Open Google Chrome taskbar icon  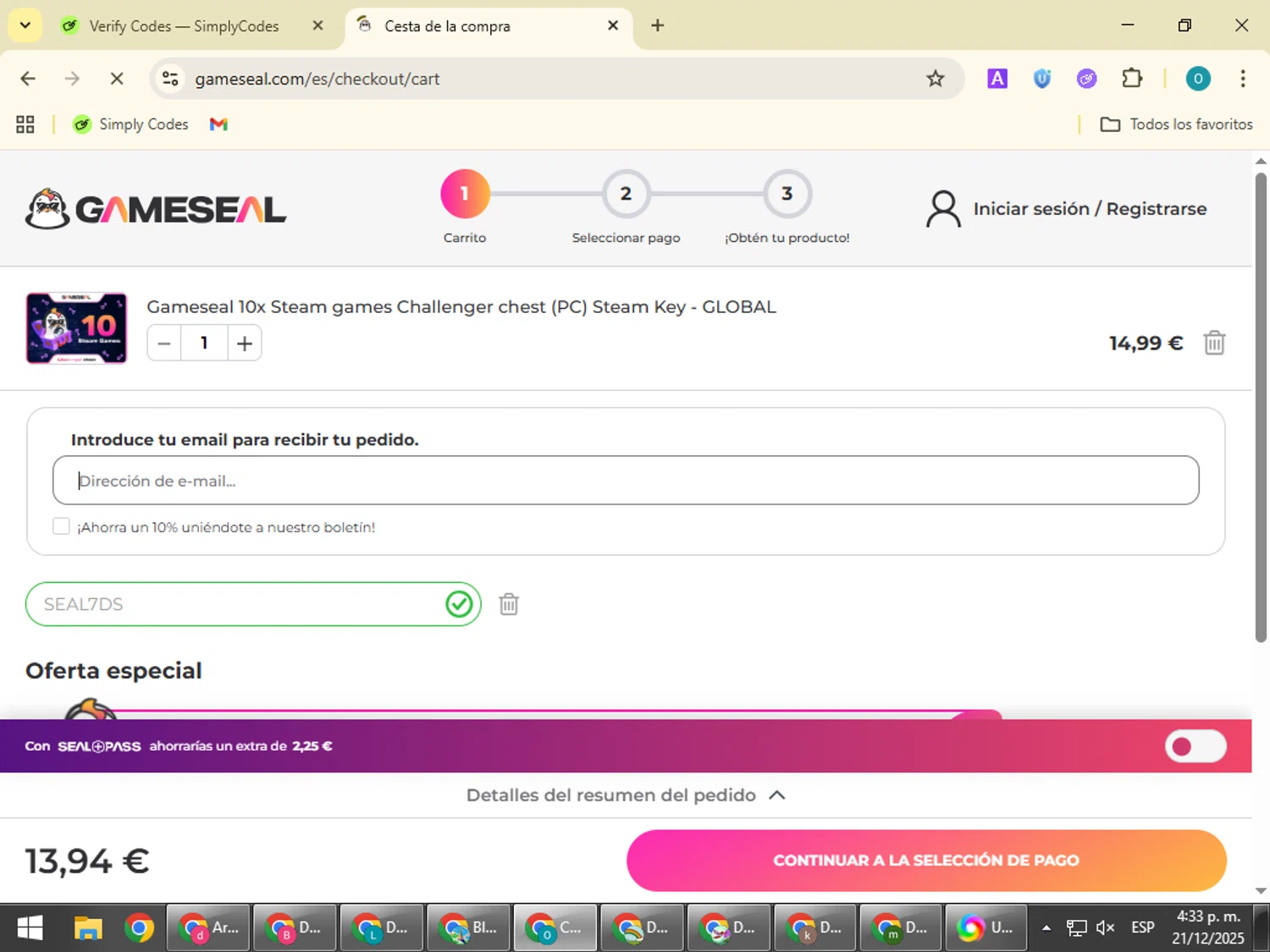(x=140, y=928)
